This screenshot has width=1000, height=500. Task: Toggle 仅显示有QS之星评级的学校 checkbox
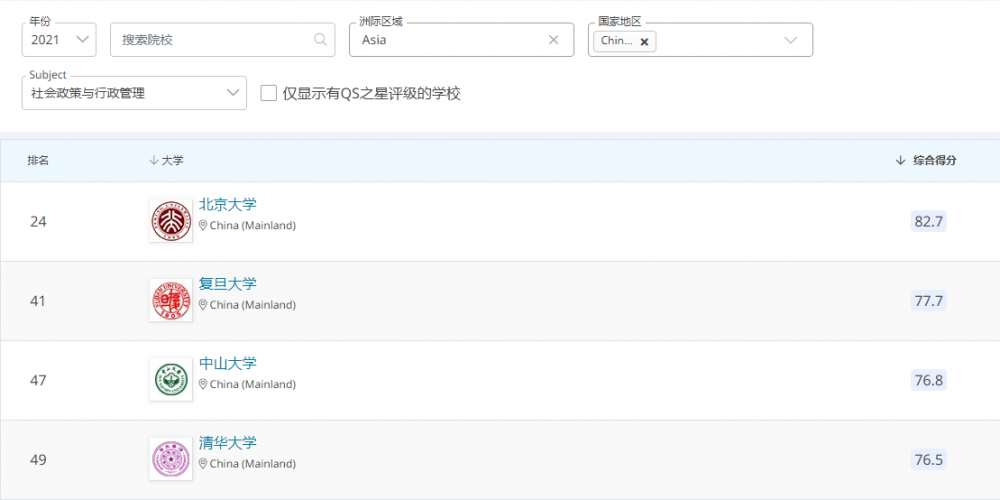pyautogui.click(x=268, y=93)
